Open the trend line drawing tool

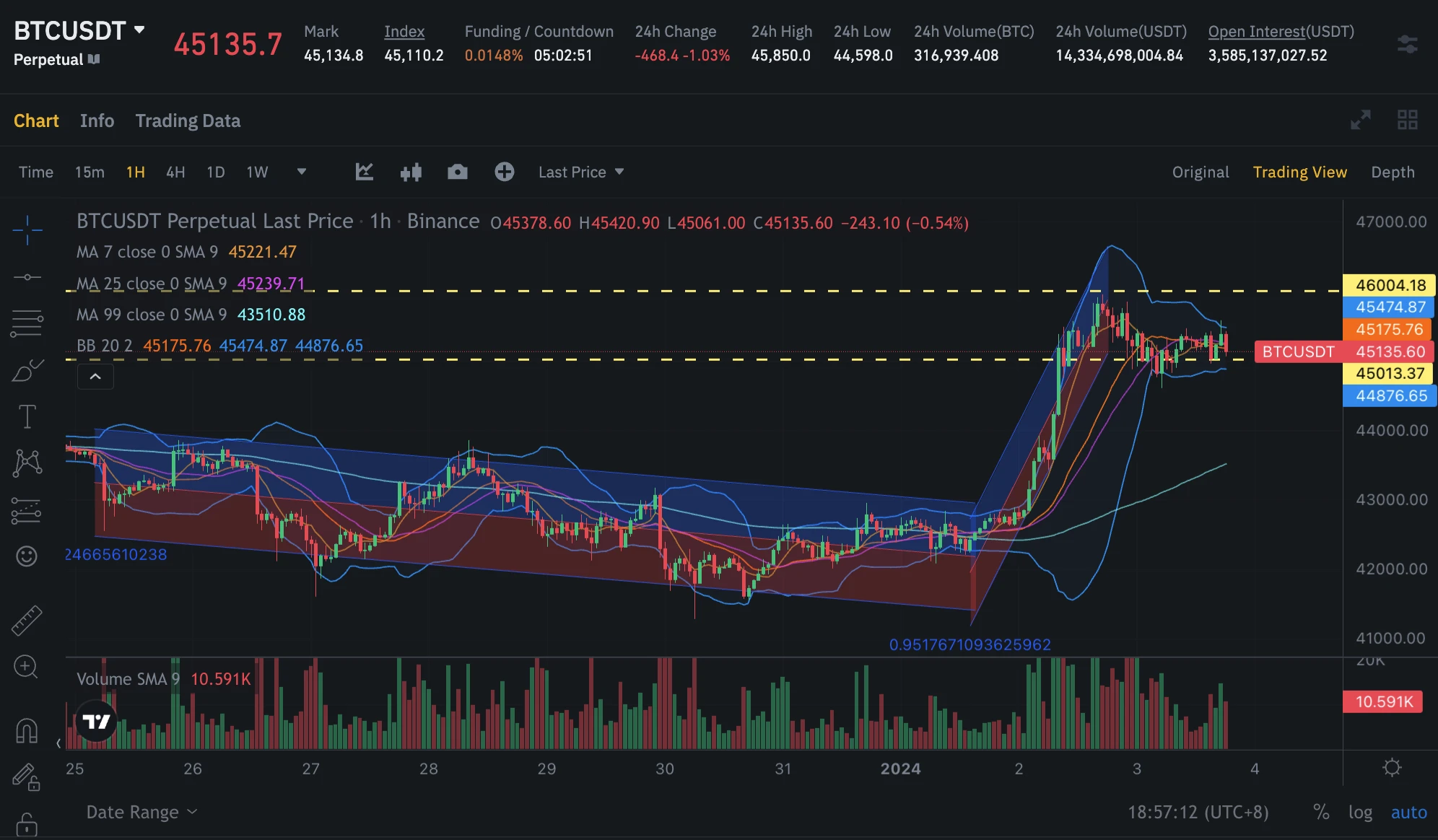(x=27, y=276)
